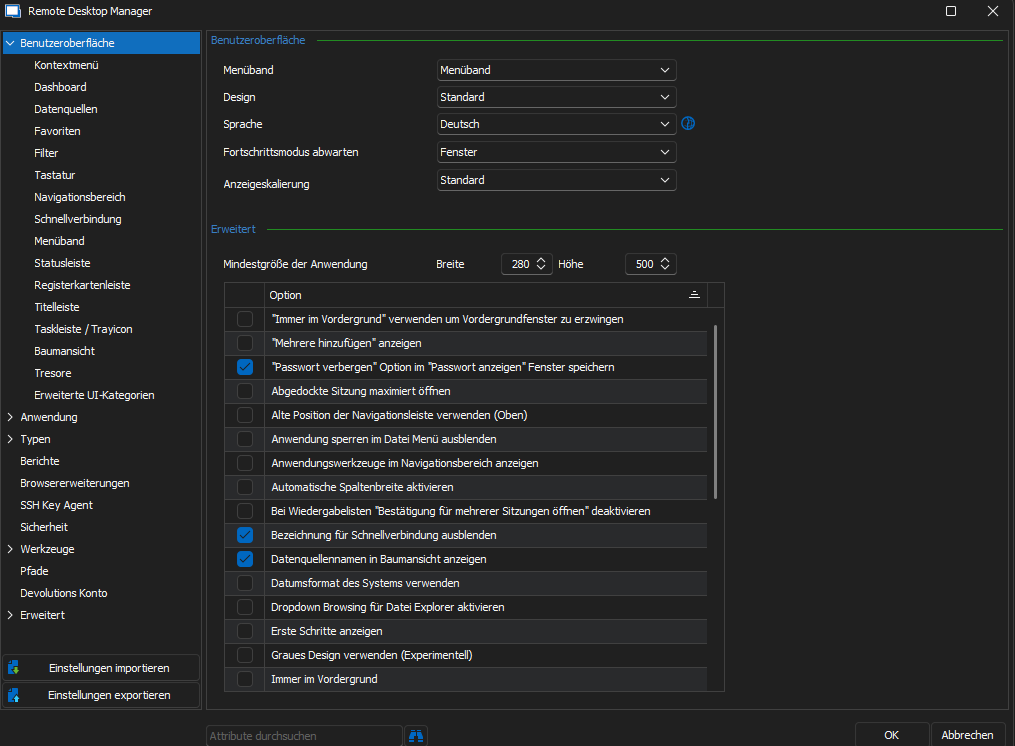Open Devolutions Konto settings
This screenshot has height=746, width=1015.
63,593
